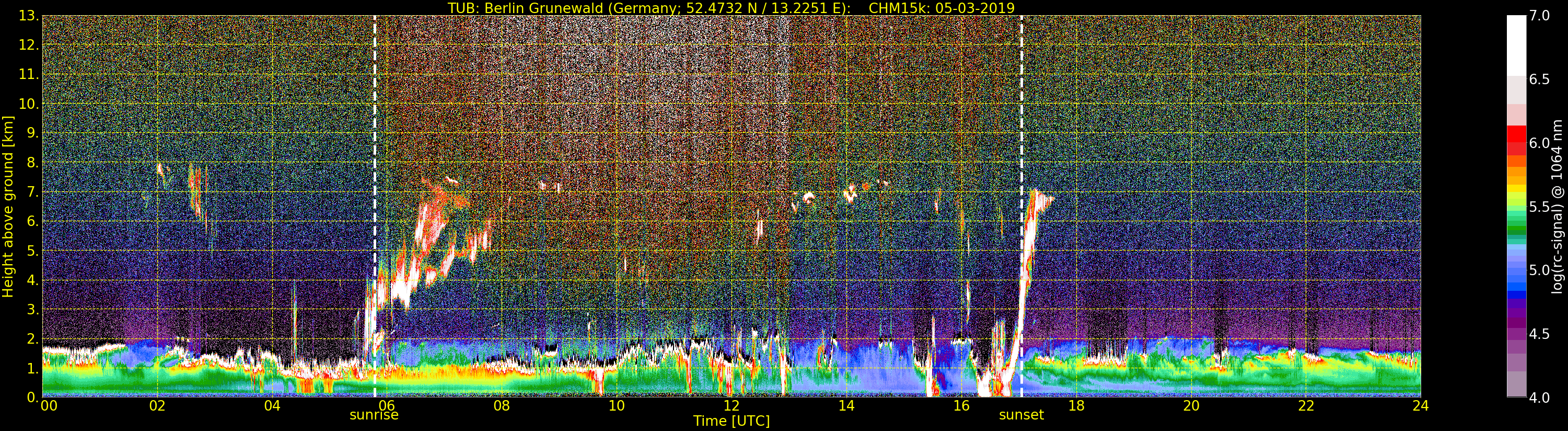The width and height of the screenshot is (1568, 431).
Task: Click the colorbar value '4.0'
Action: click(x=1539, y=398)
